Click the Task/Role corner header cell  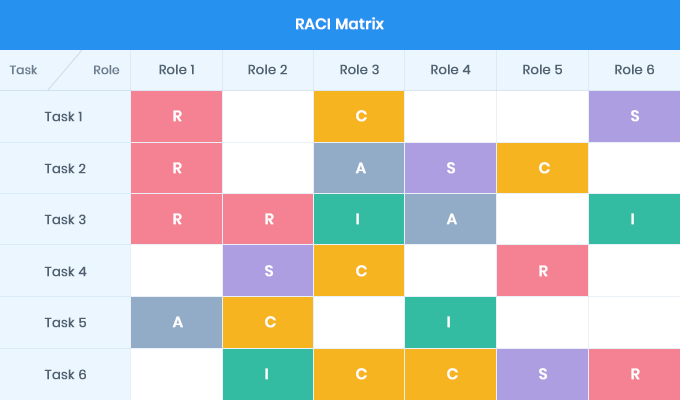click(65, 70)
